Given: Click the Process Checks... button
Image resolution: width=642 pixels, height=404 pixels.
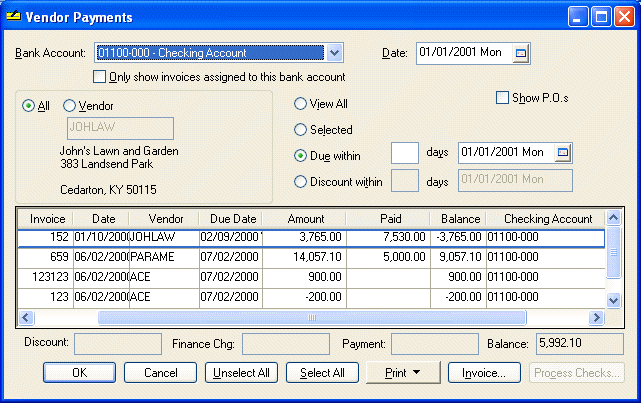Looking at the screenshot, I should point(576,372).
